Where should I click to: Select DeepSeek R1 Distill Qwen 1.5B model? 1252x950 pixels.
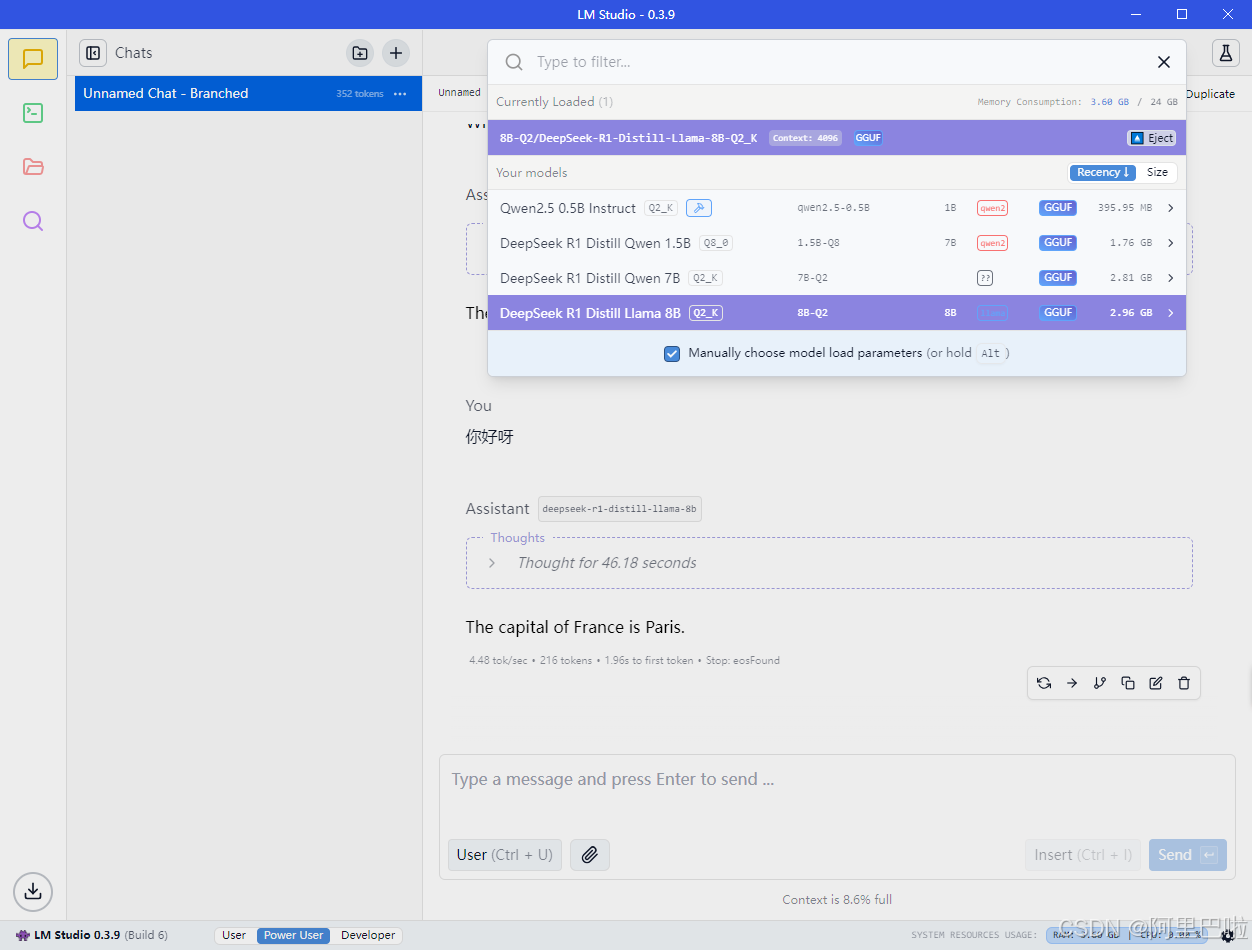coord(837,243)
